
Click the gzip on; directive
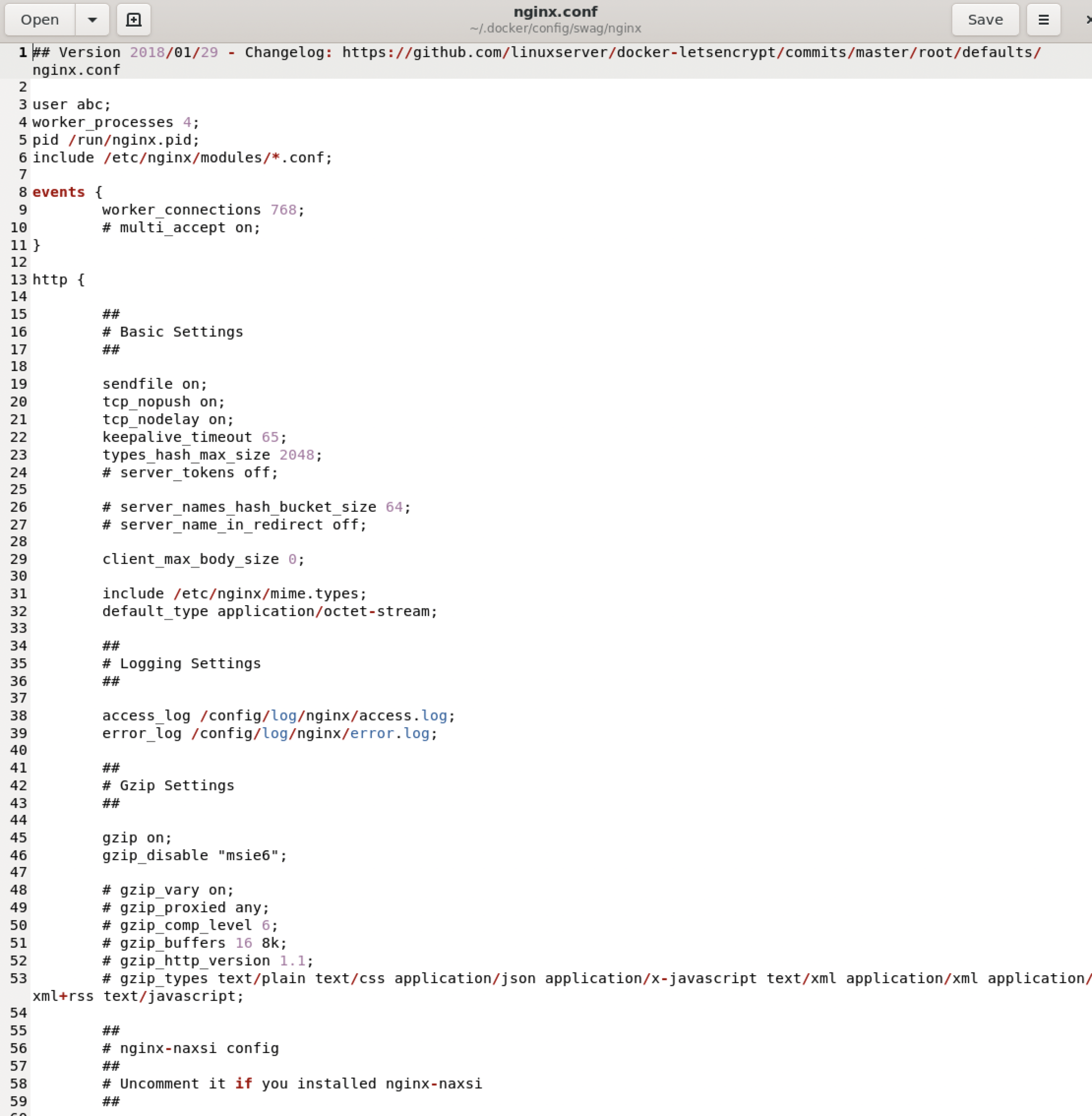click(137, 838)
